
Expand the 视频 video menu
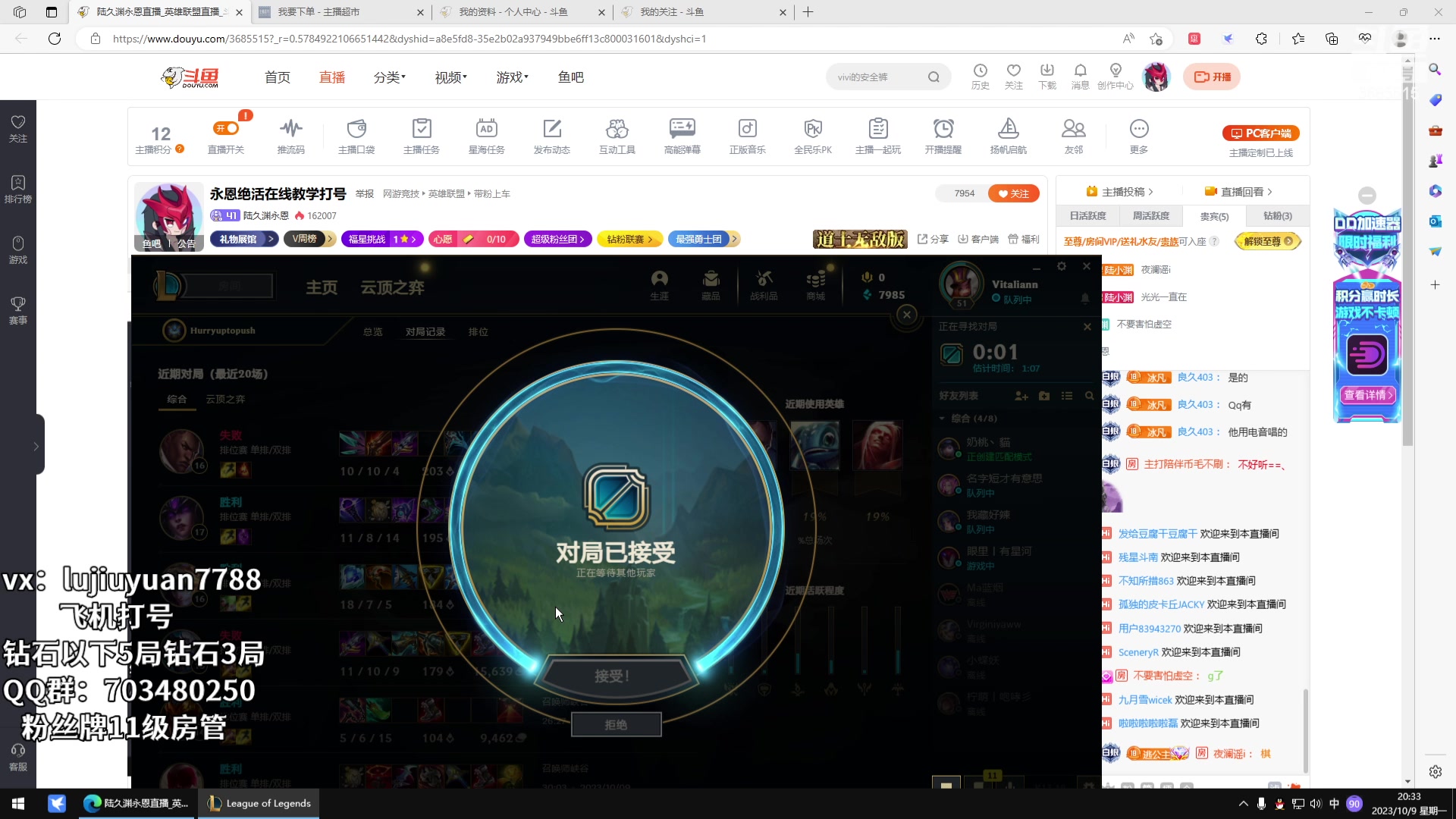[x=451, y=77]
